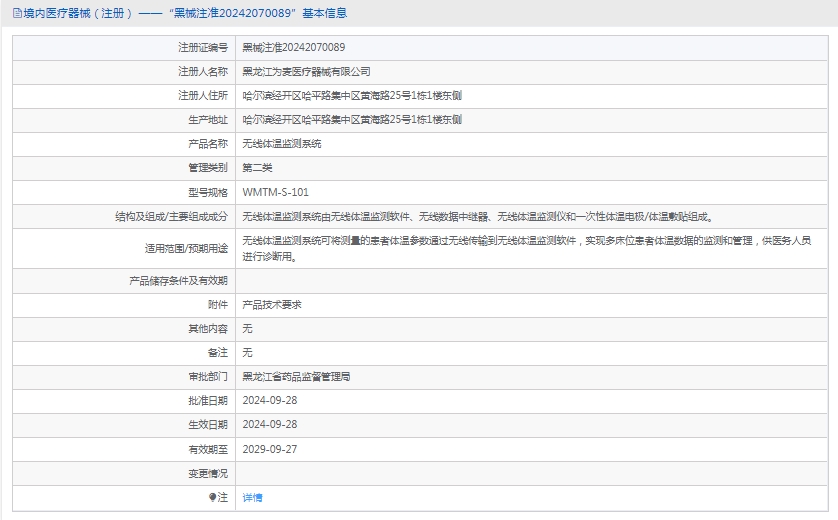Viewport: 838px width, 520px height.
Task: Click 产品技术要求 in the 附件 row
Action: pyautogui.click(x=272, y=304)
